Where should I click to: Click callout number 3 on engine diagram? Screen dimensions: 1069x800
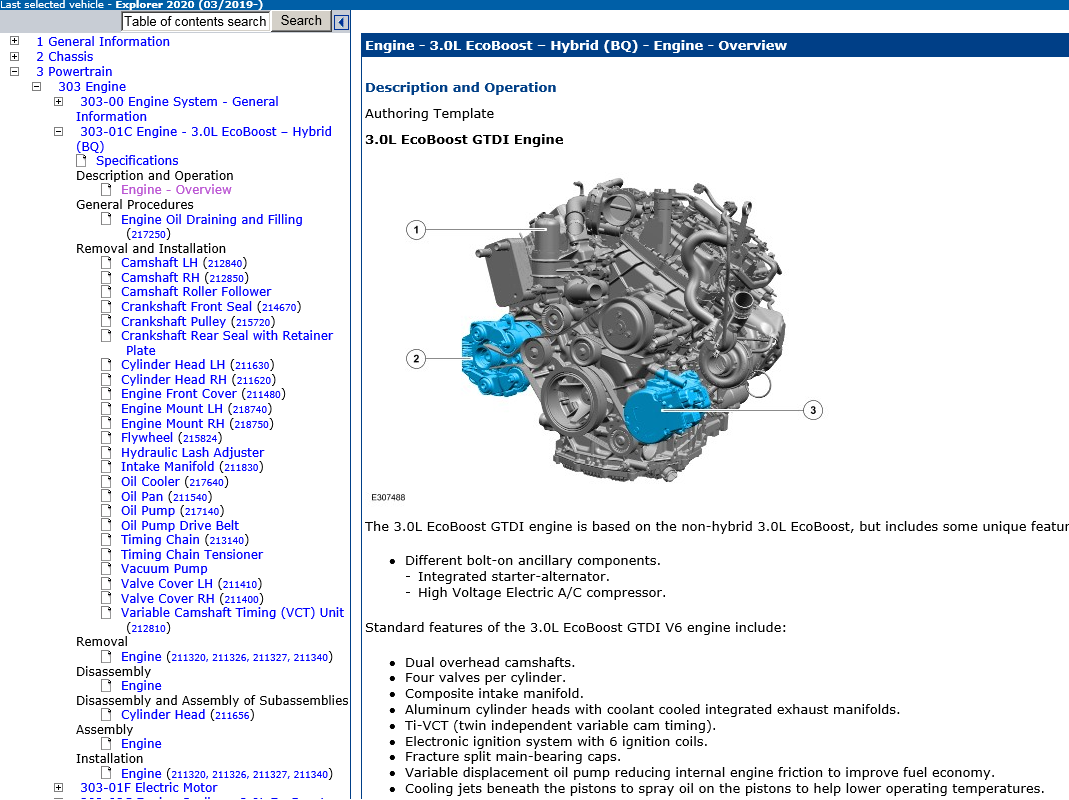[x=813, y=410]
